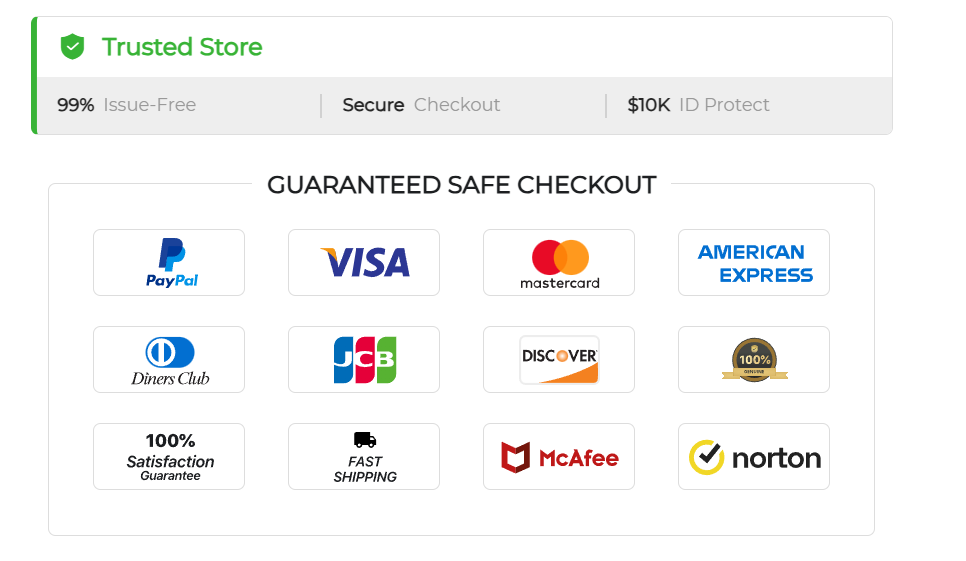Viewport: 966px width, 561px height.
Task: Choose the Discover card logo
Action: tap(559, 360)
